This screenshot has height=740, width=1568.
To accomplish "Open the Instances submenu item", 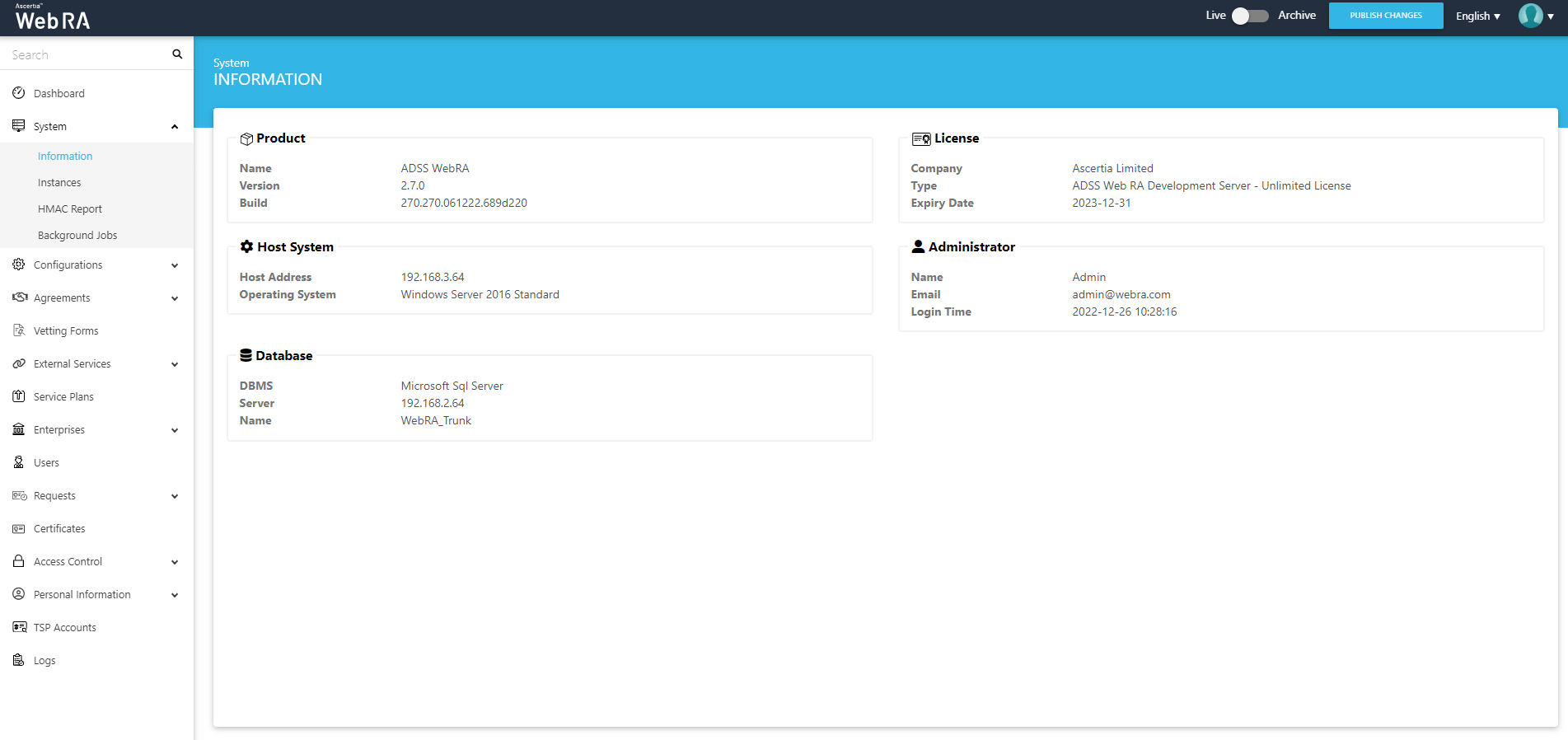I will [x=59, y=182].
